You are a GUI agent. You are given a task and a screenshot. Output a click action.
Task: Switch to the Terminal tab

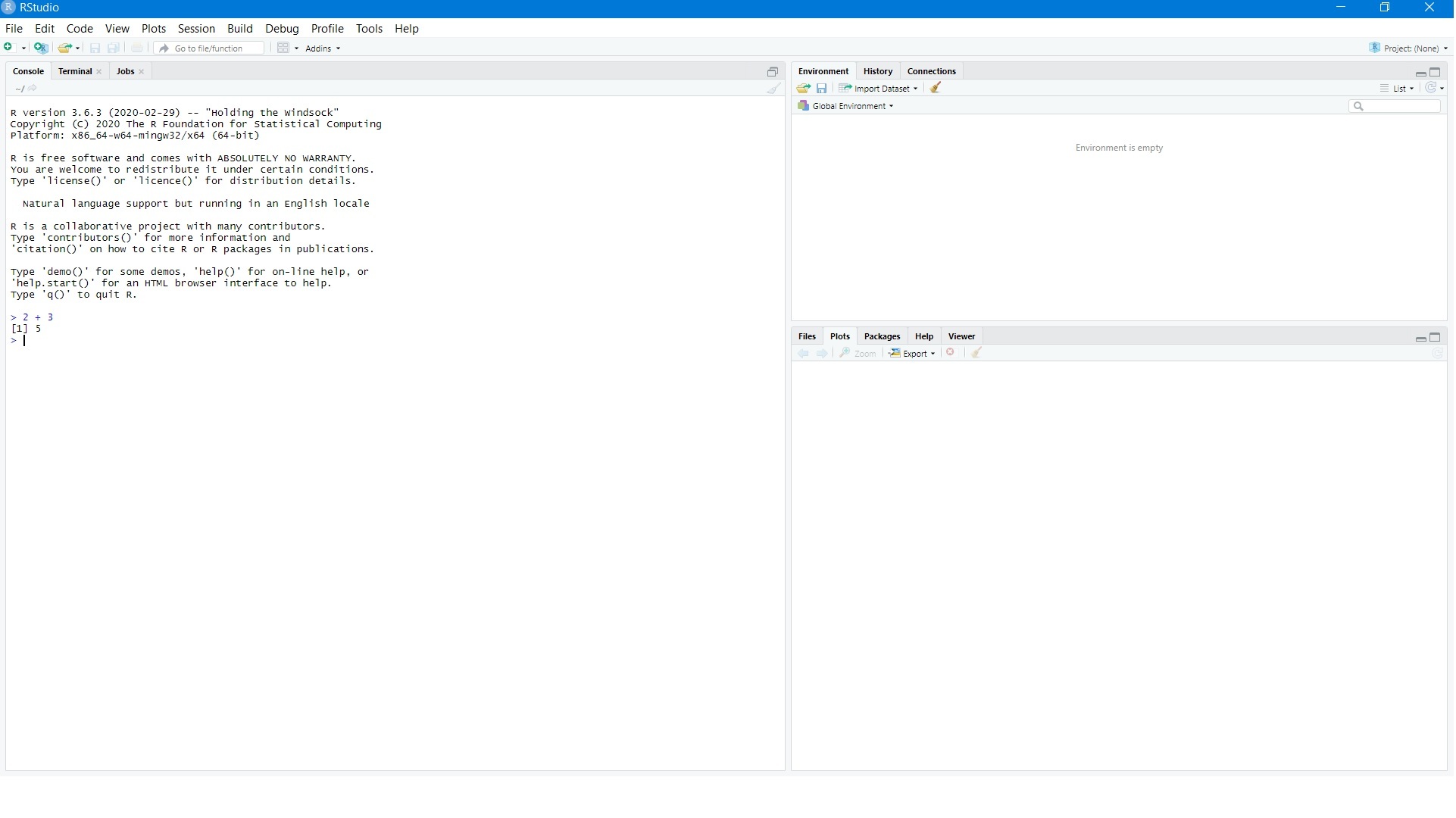(75, 71)
